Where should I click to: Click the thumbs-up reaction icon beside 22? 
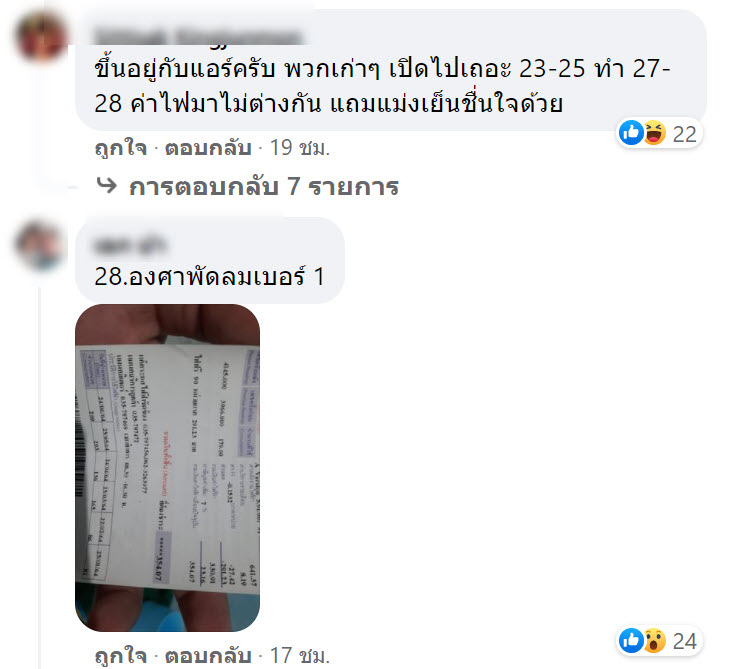(631, 132)
